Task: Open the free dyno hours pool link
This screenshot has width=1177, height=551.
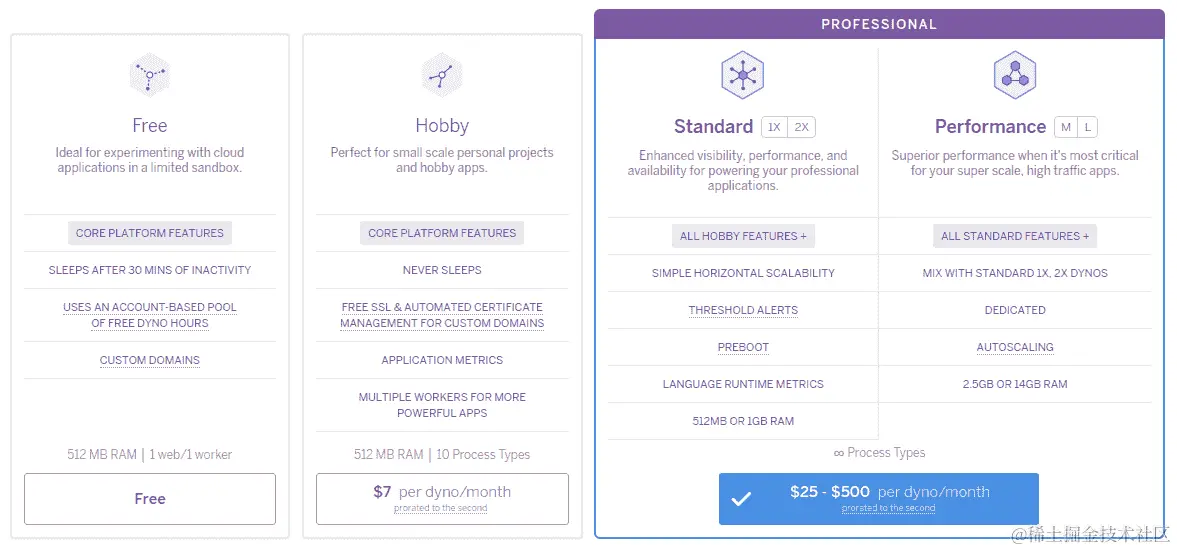Action: (x=150, y=315)
